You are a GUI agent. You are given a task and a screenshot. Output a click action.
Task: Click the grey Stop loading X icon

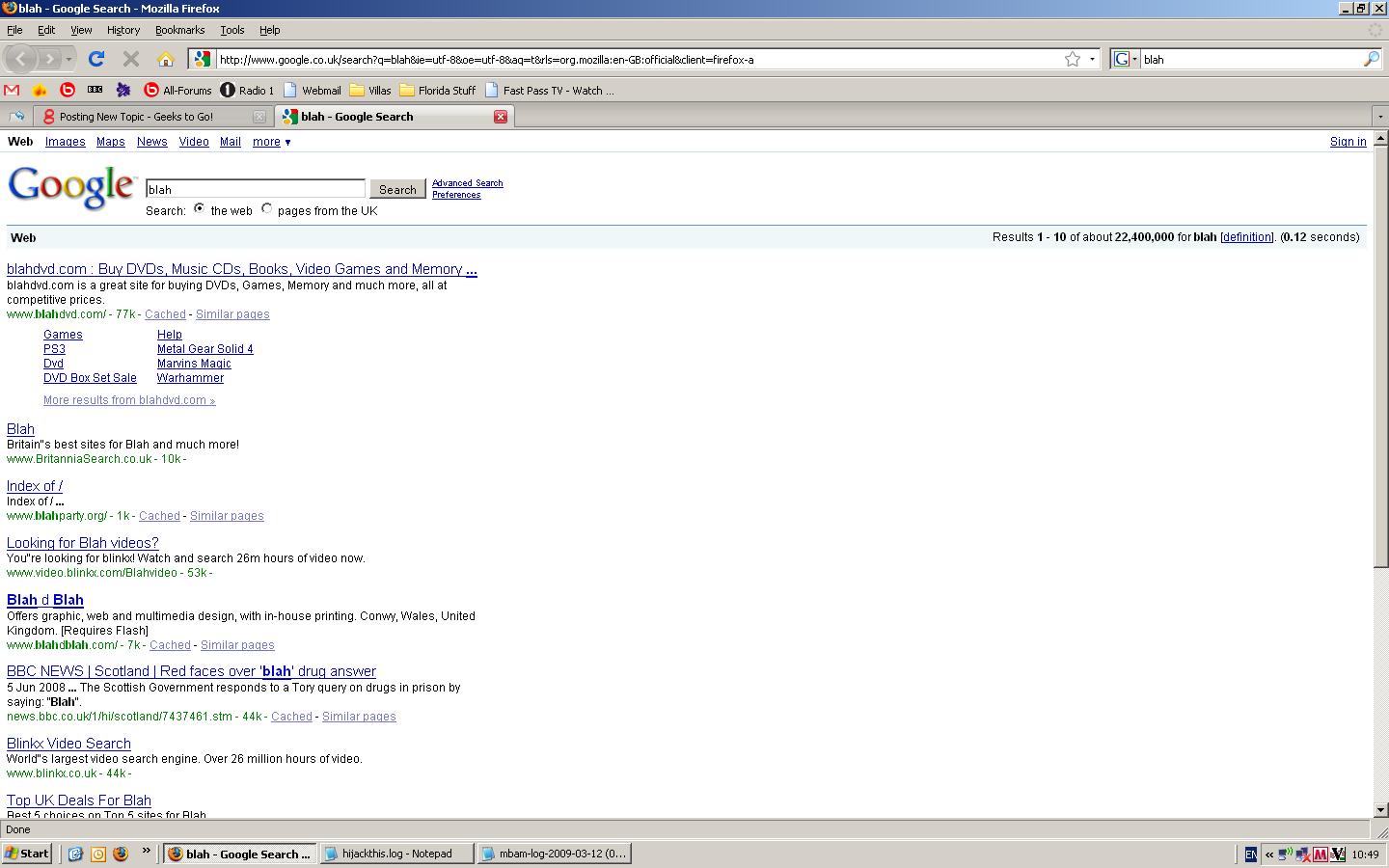pyautogui.click(x=130, y=59)
